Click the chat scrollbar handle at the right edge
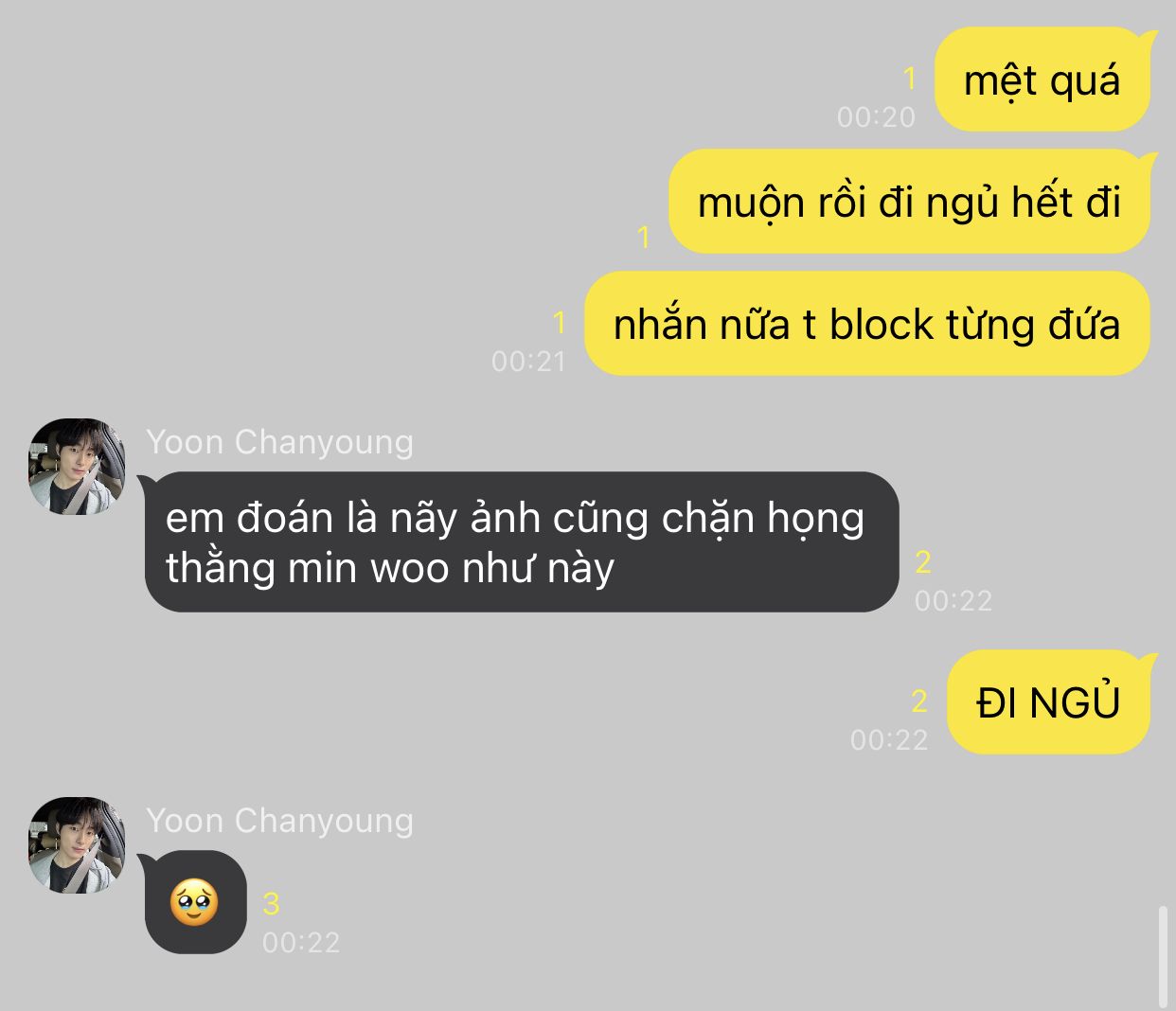Screen dimensions: 1176x1011 [1164, 957]
